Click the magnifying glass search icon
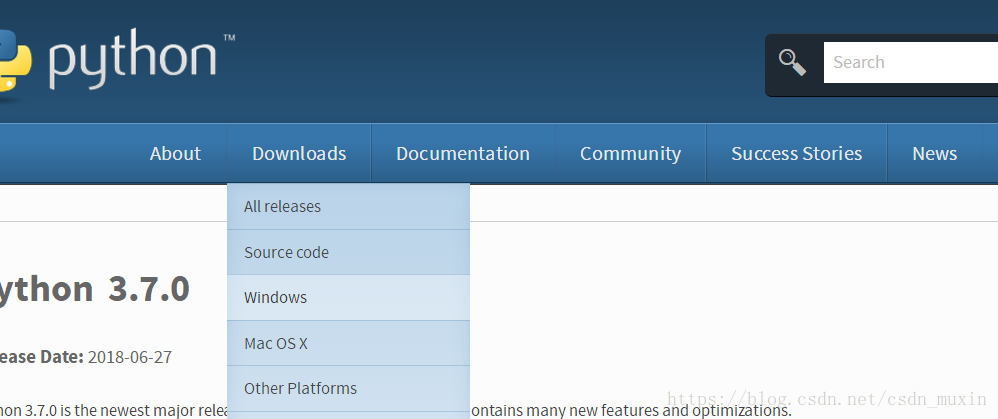Viewport: 998px width, 419px height. [792, 62]
